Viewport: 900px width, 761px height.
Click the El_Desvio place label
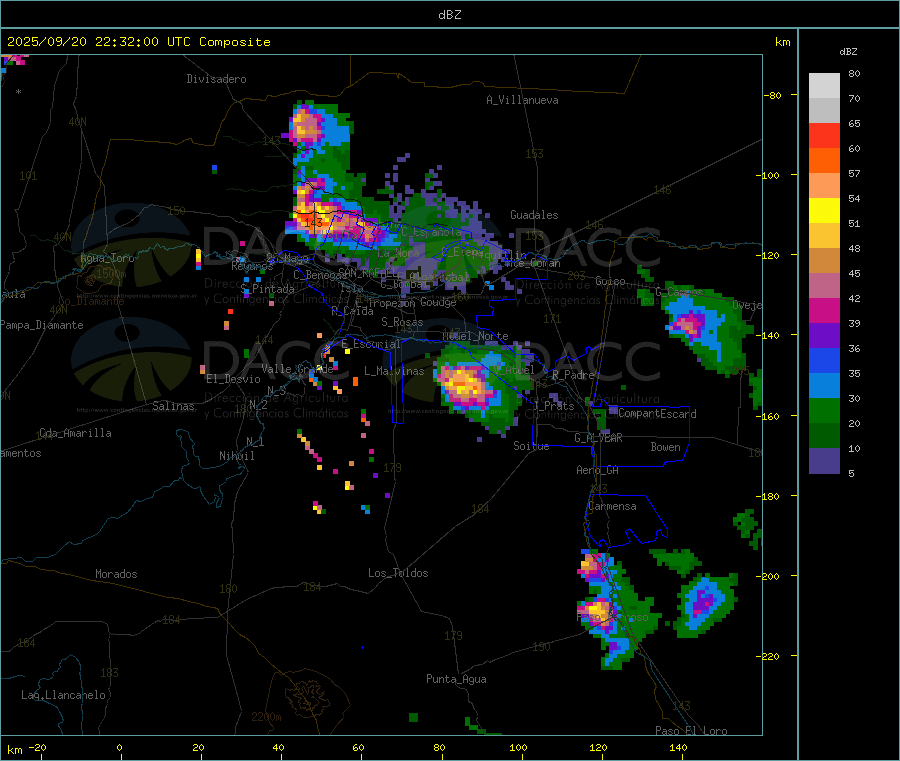(x=234, y=379)
